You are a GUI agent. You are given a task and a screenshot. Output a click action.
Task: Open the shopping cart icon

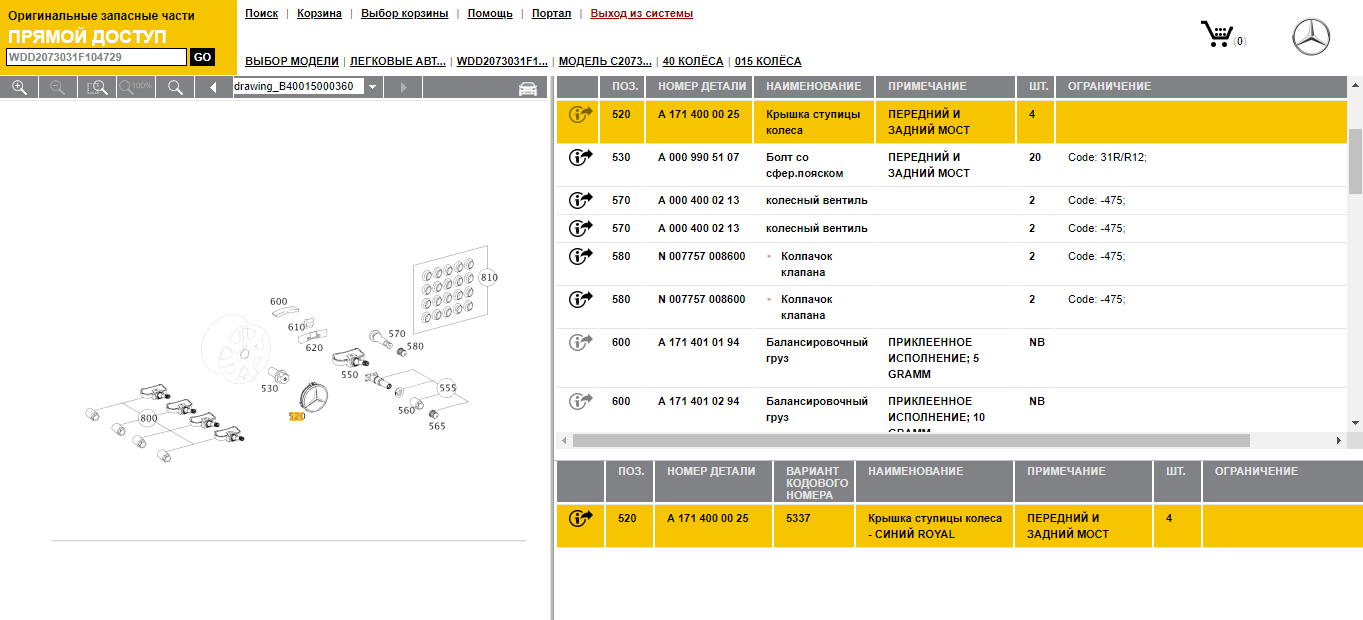click(x=1217, y=35)
